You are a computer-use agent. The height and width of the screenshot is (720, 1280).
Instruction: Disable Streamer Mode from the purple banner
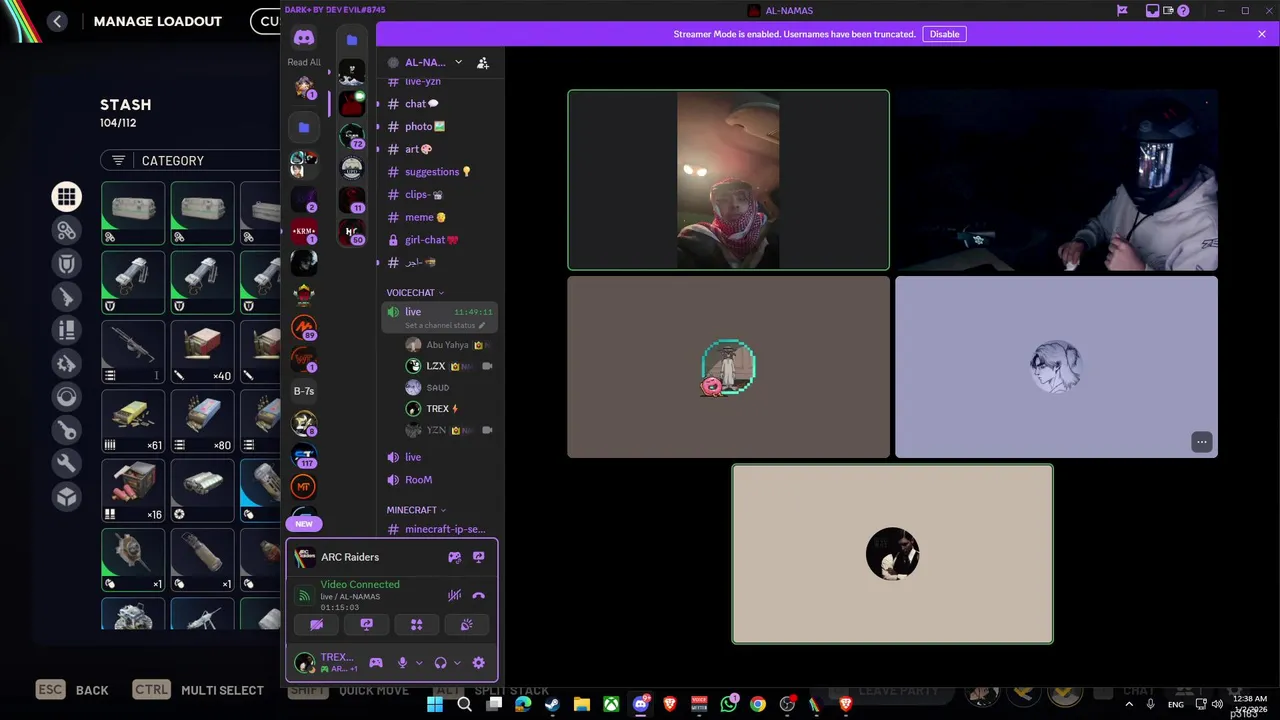coord(944,34)
